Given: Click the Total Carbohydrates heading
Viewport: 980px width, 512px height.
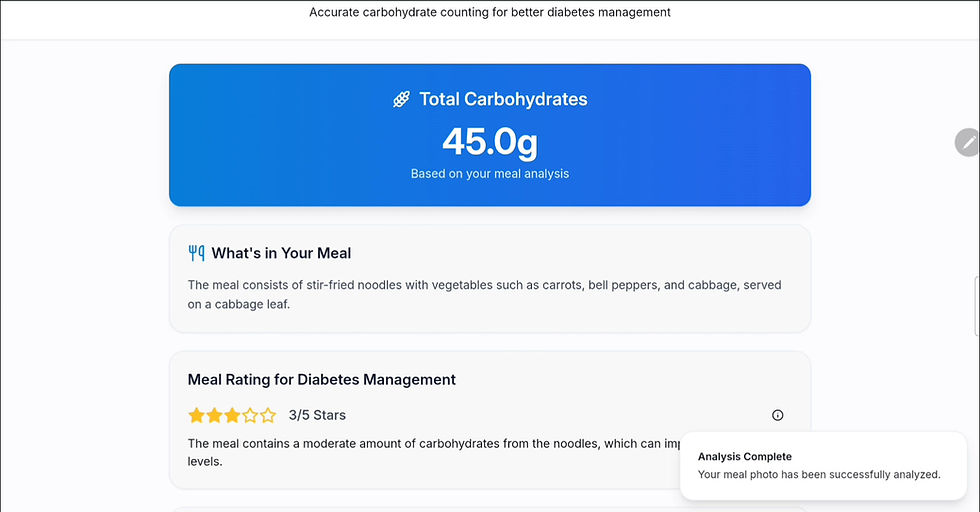Looking at the screenshot, I should pos(503,99).
